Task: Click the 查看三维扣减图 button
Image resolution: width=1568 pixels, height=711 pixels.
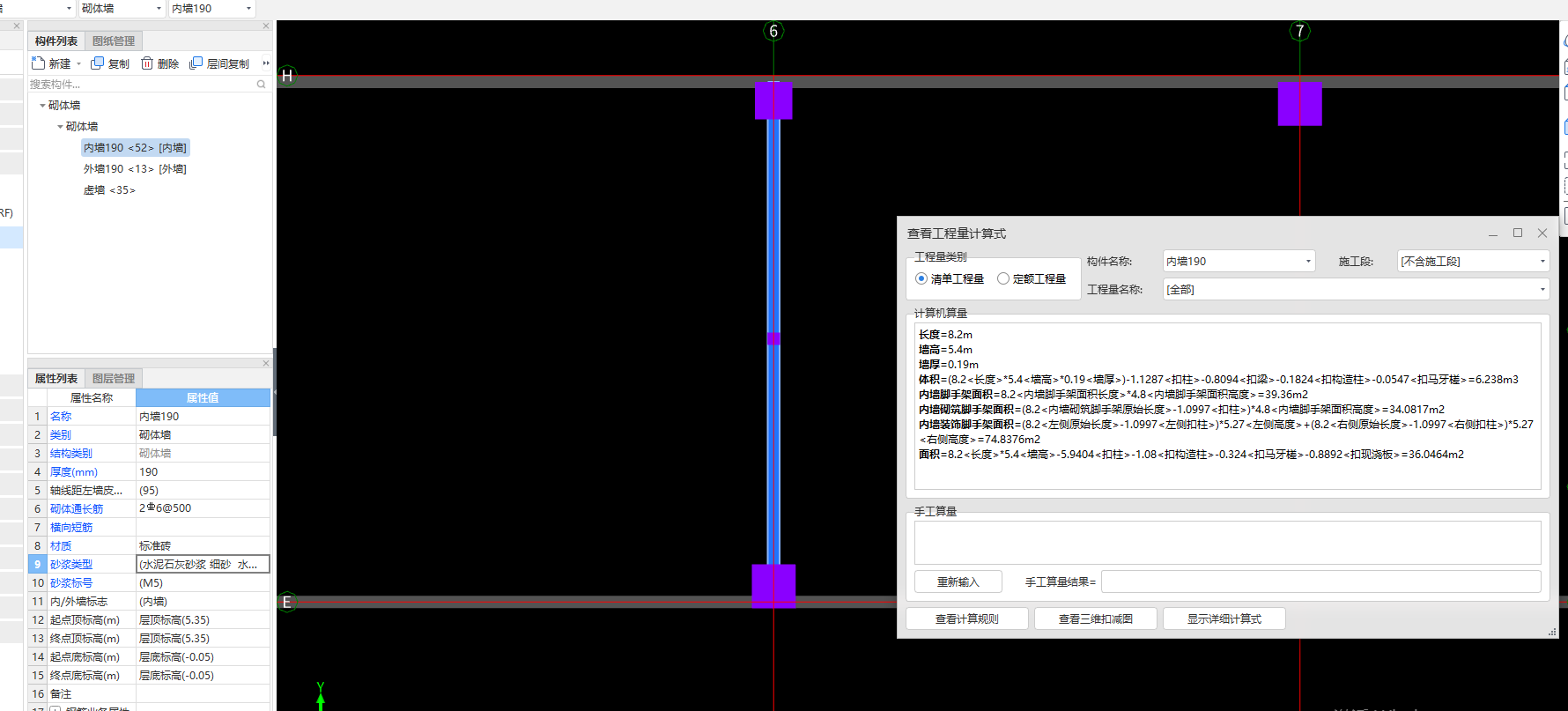Action: 1096,618
